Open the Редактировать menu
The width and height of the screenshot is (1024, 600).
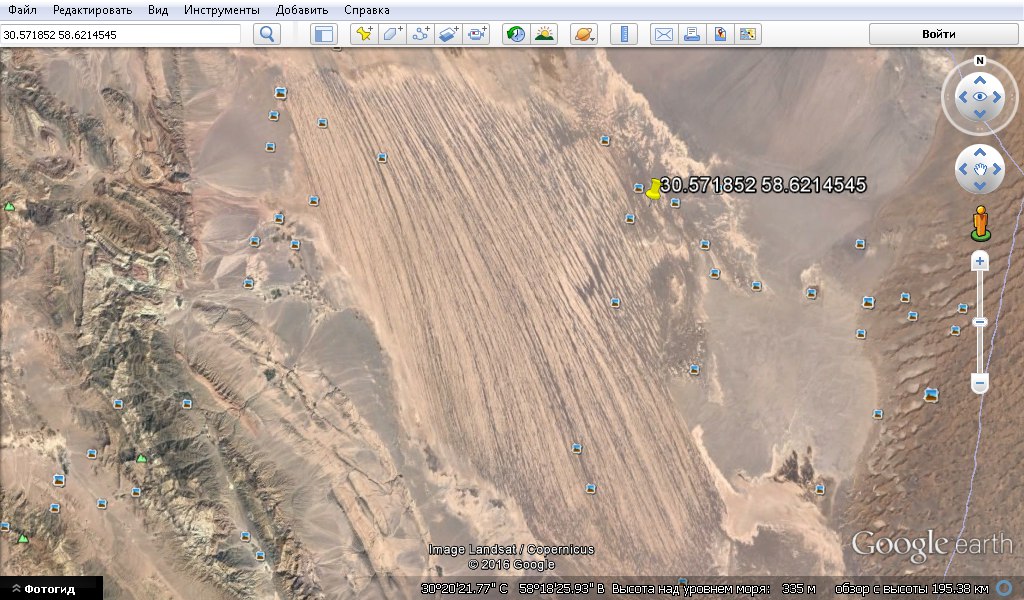click(x=92, y=10)
